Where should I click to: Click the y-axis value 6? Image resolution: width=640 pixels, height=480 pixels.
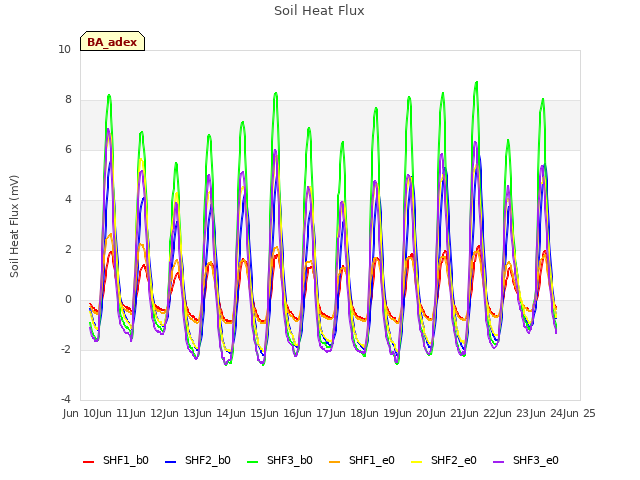(x=68, y=150)
